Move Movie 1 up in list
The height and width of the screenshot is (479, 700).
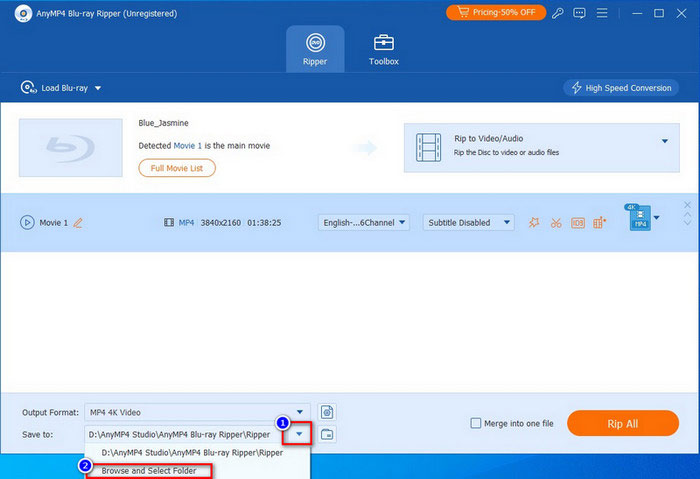click(x=688, y=215)
